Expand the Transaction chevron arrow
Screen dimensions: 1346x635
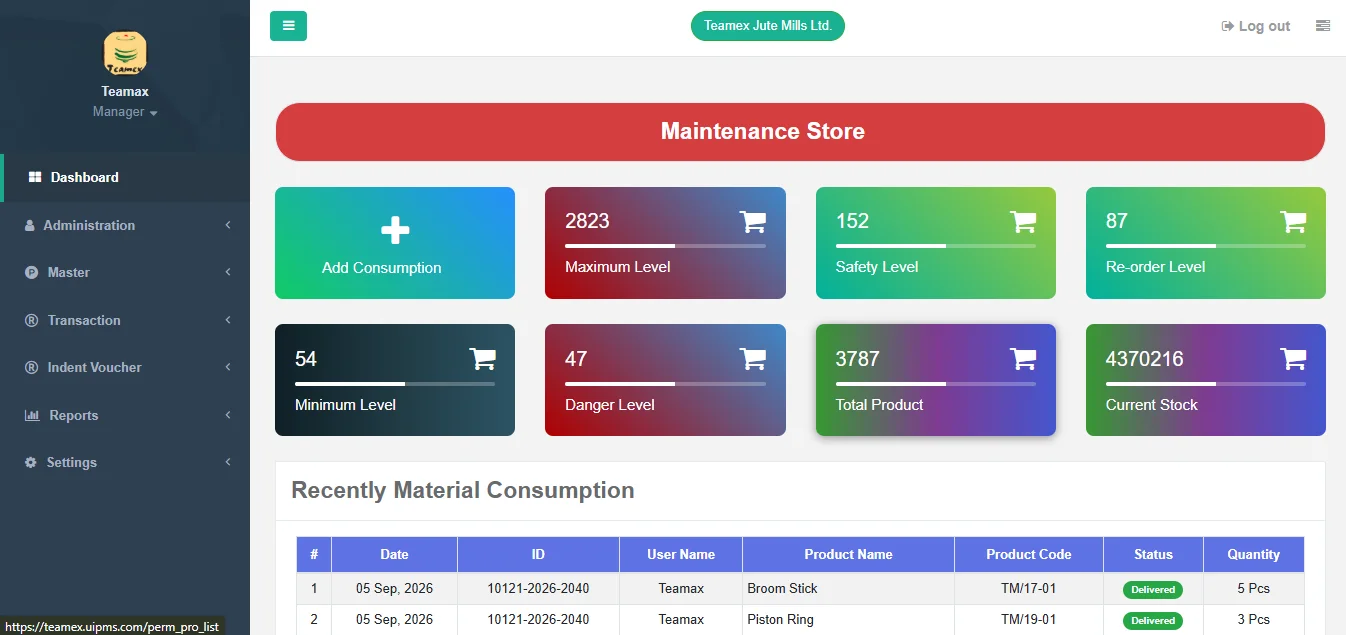tap(228, 320)
